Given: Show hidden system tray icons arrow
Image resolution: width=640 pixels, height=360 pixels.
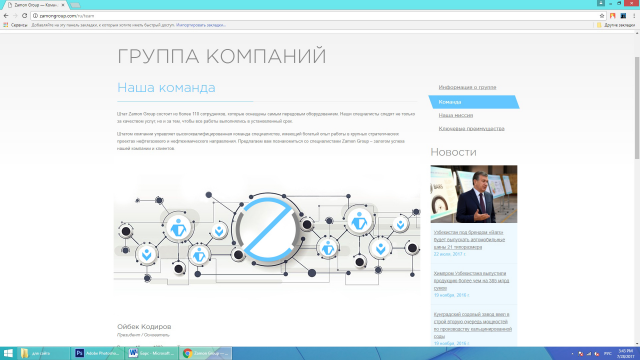Looking at the screenshot, I should tap(572, 354).
